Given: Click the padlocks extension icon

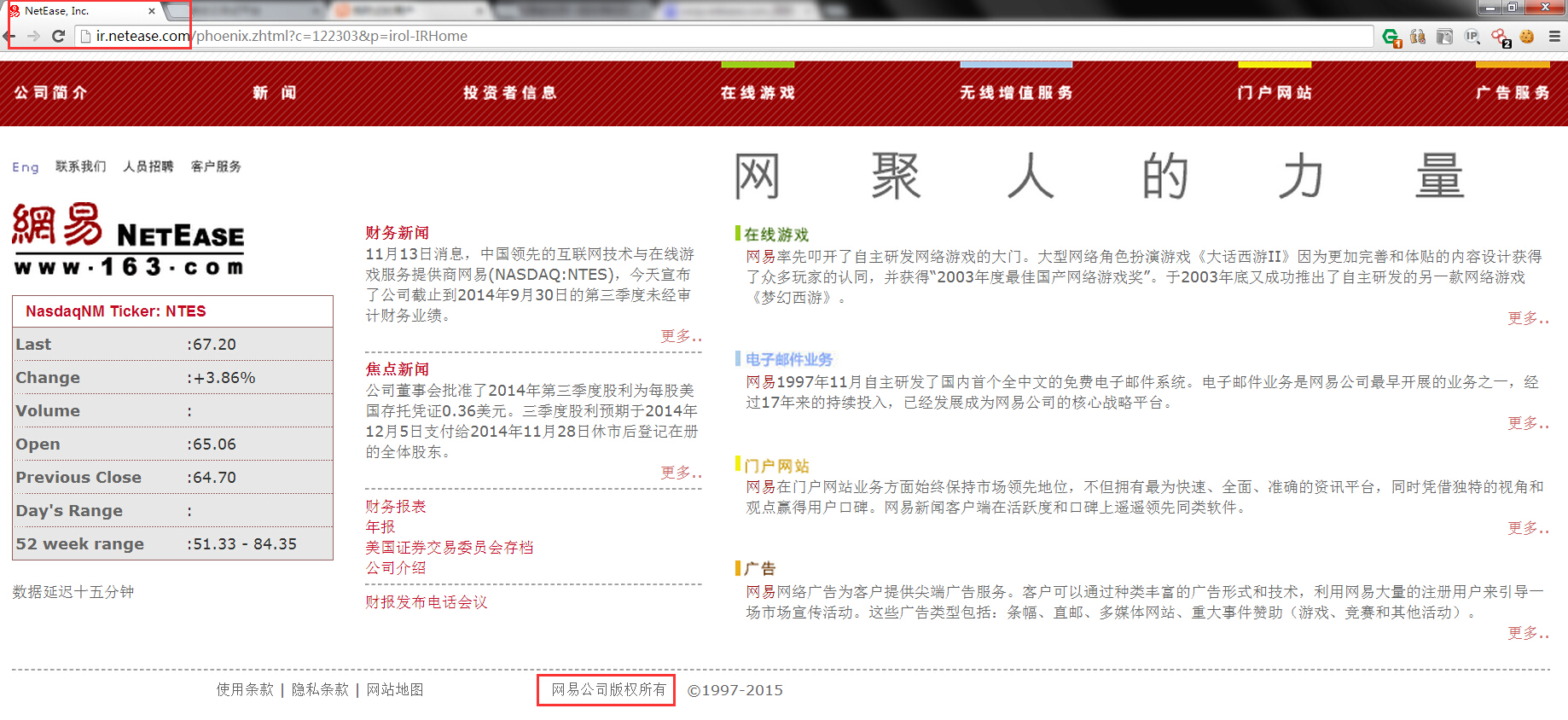Looking at the screenshot, I should tap(1418, 37).
